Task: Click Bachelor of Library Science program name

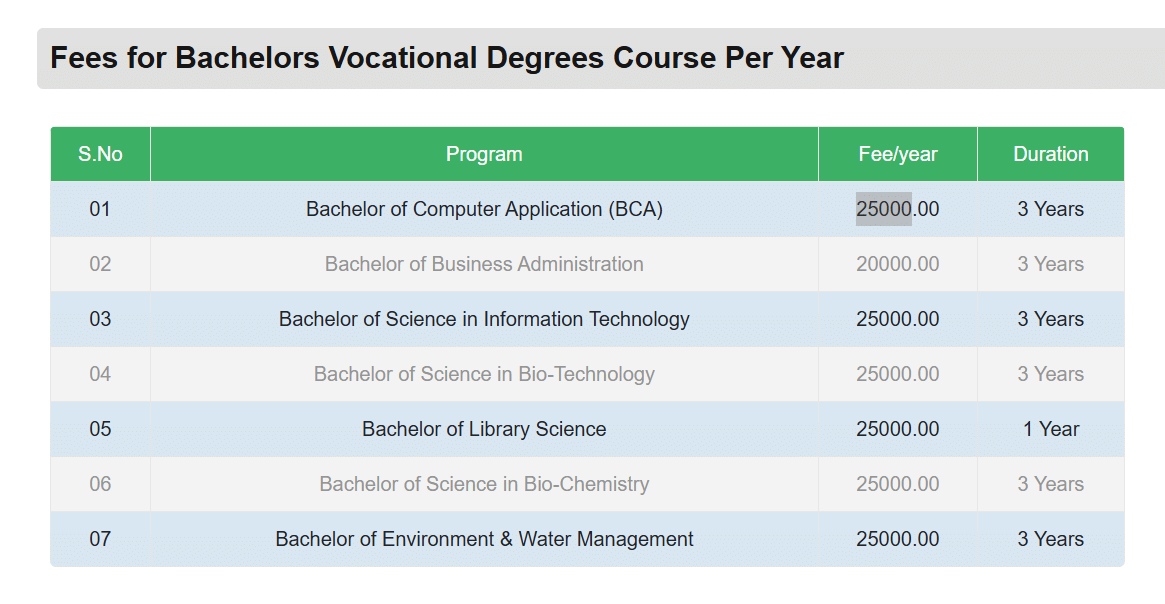Action: [484, 429]
